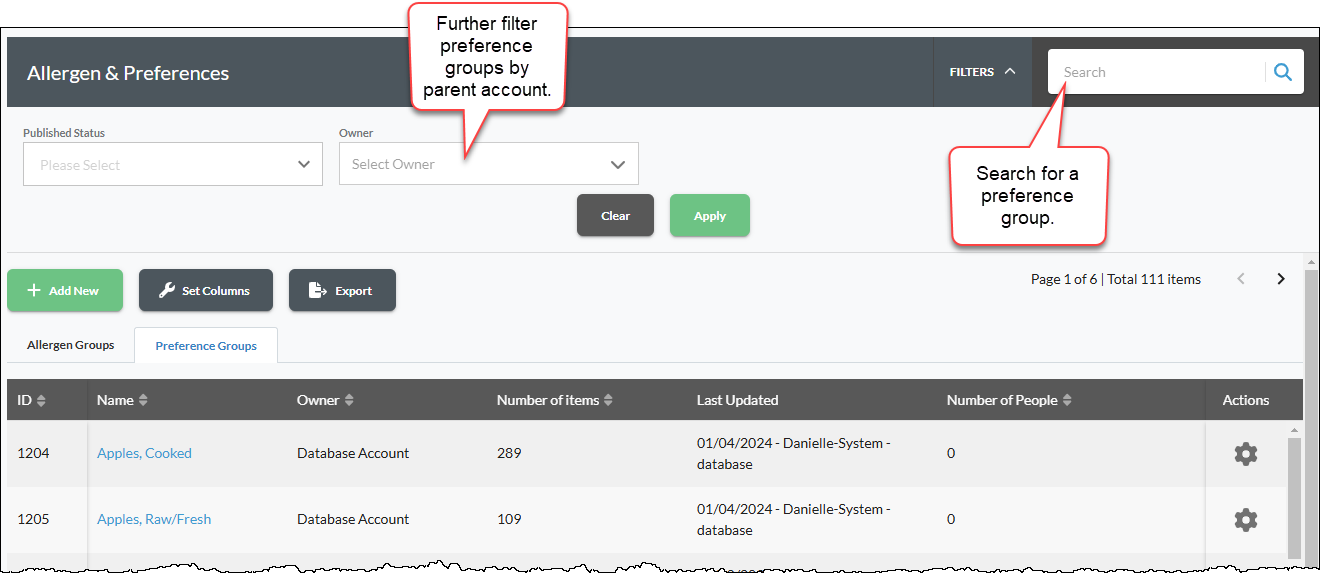This screenshot has height=573, width=1320.
Task: Click Add New button
Action: (x=65, y=290)
